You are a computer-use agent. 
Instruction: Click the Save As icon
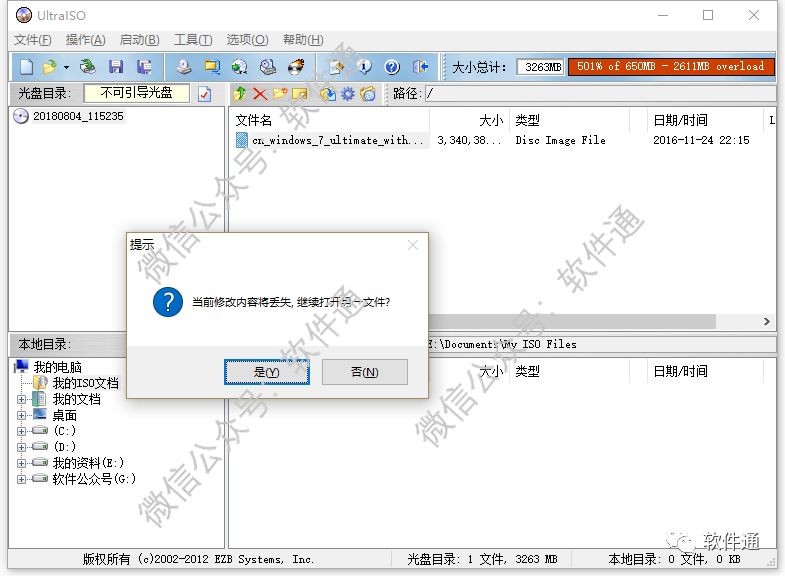pos(144,67)
